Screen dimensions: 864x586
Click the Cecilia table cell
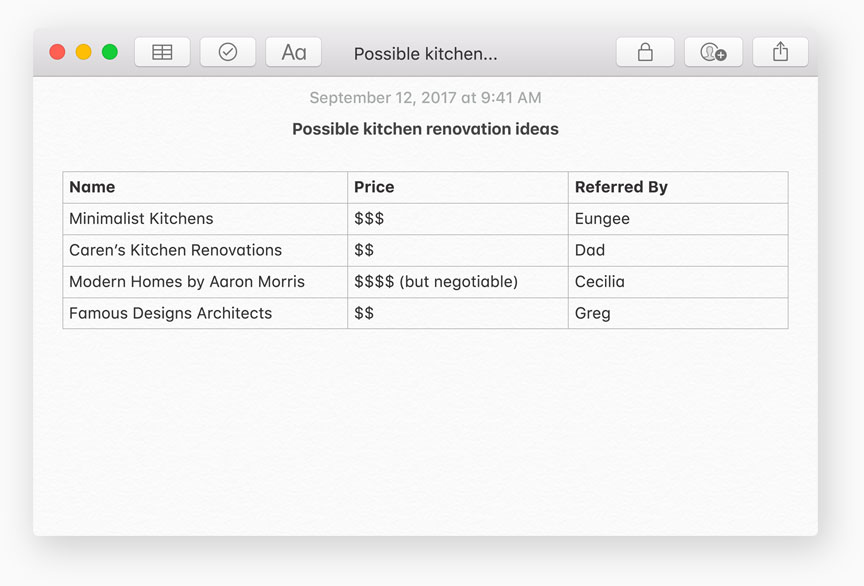coord(678,282)
